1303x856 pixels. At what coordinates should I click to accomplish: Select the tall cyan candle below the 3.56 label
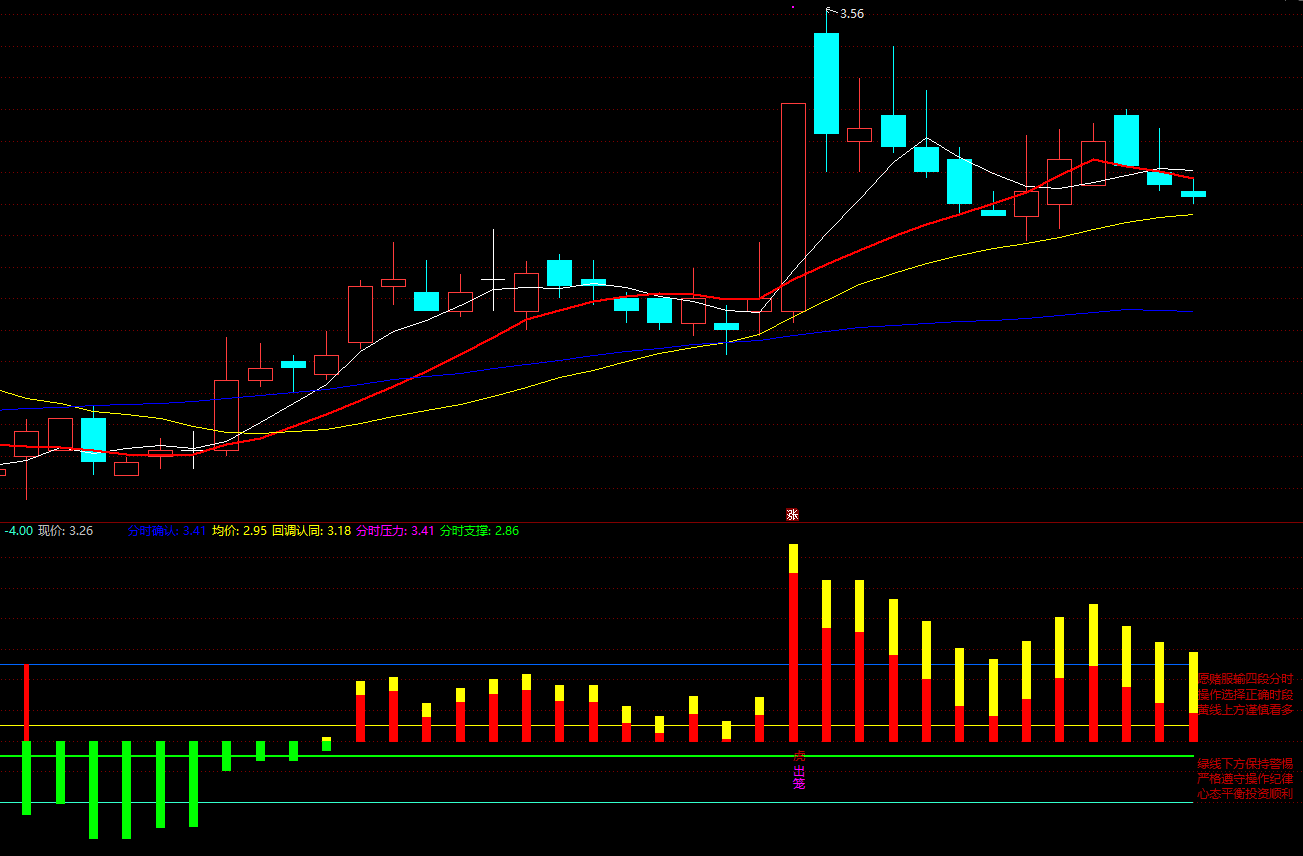[x=826, y=83]
